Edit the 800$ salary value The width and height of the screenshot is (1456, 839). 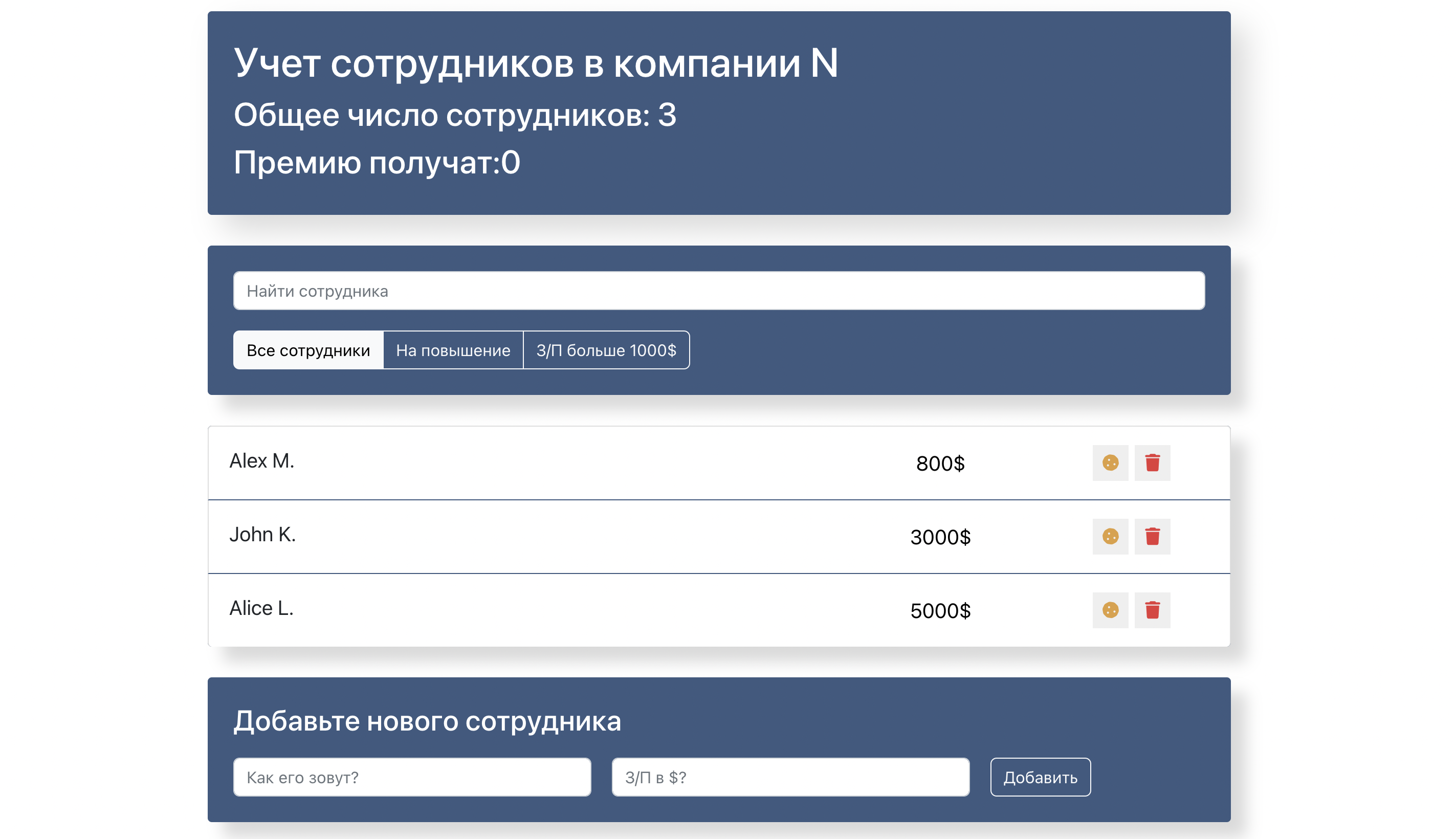(940, 463)
